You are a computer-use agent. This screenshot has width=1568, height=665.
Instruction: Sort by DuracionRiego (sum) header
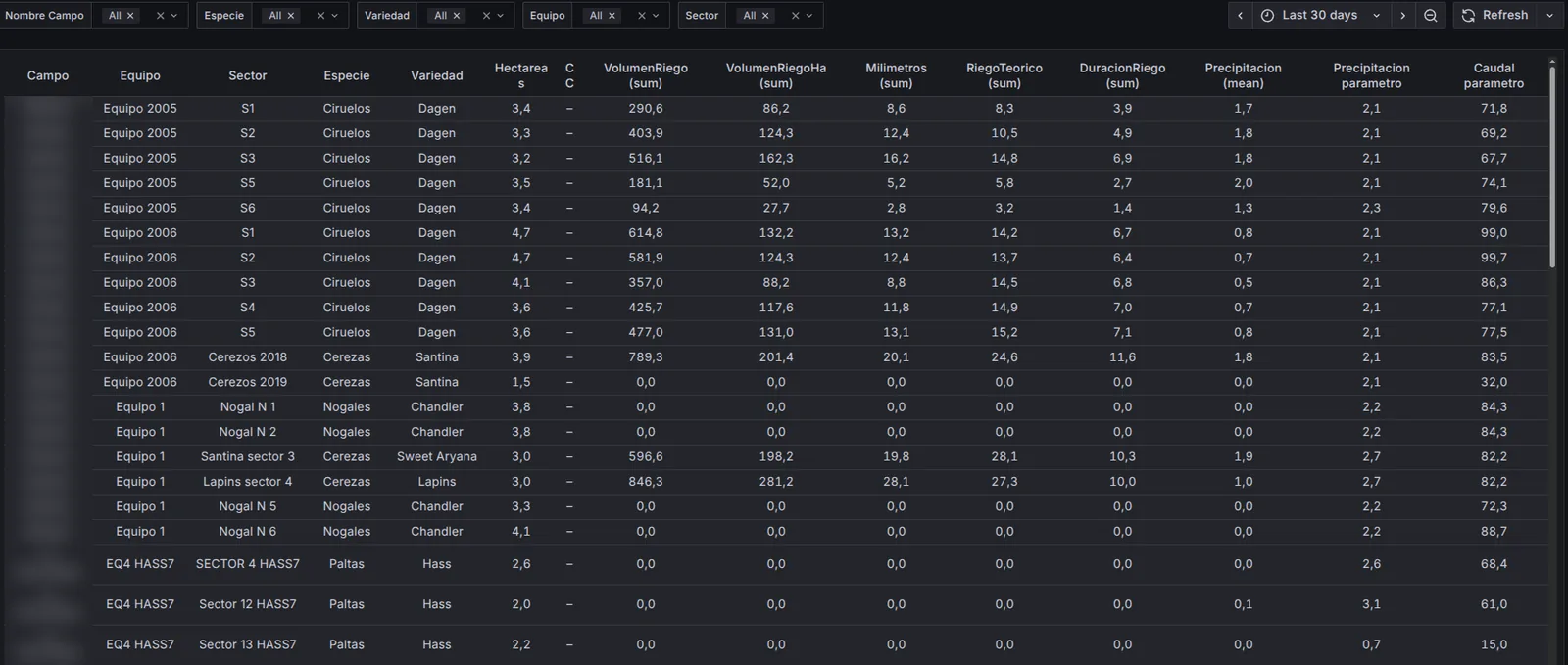[x=1123, y=75]
